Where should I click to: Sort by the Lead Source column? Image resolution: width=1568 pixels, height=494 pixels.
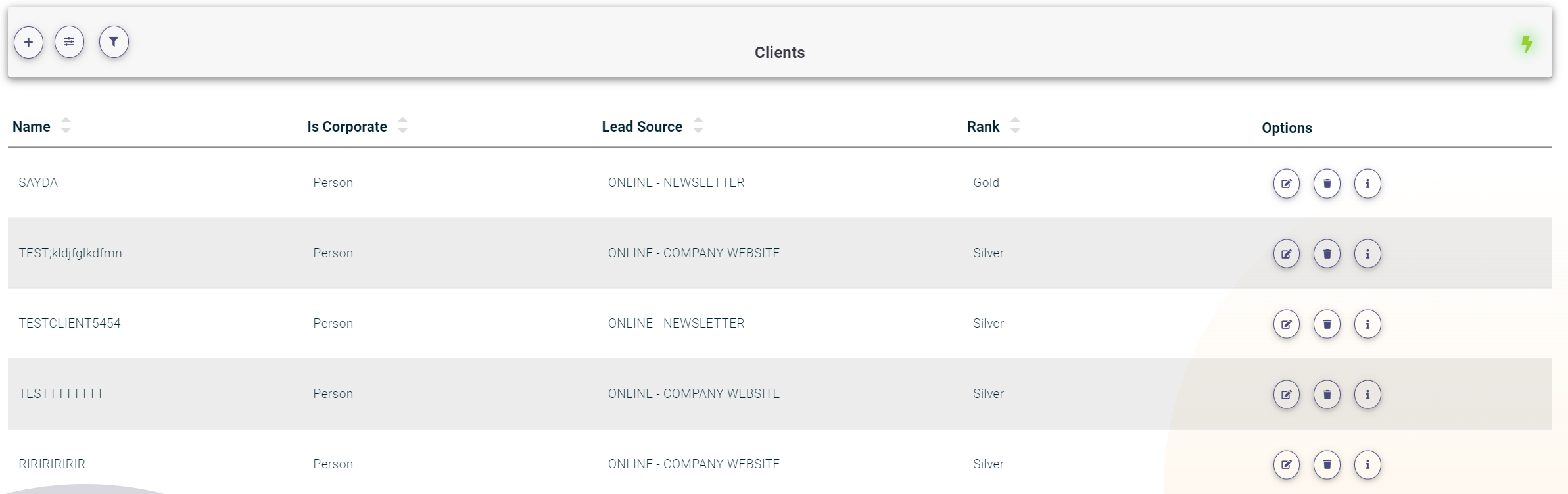coord(698,126)
